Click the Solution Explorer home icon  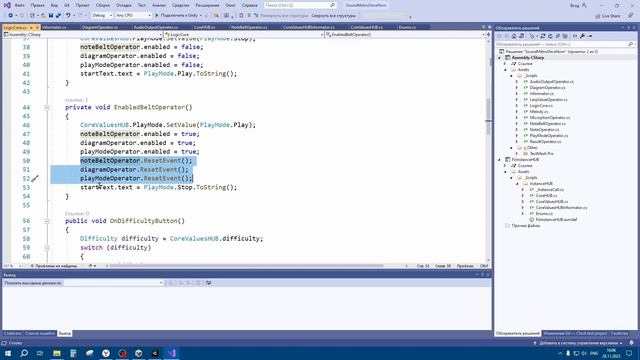point(514,36)
